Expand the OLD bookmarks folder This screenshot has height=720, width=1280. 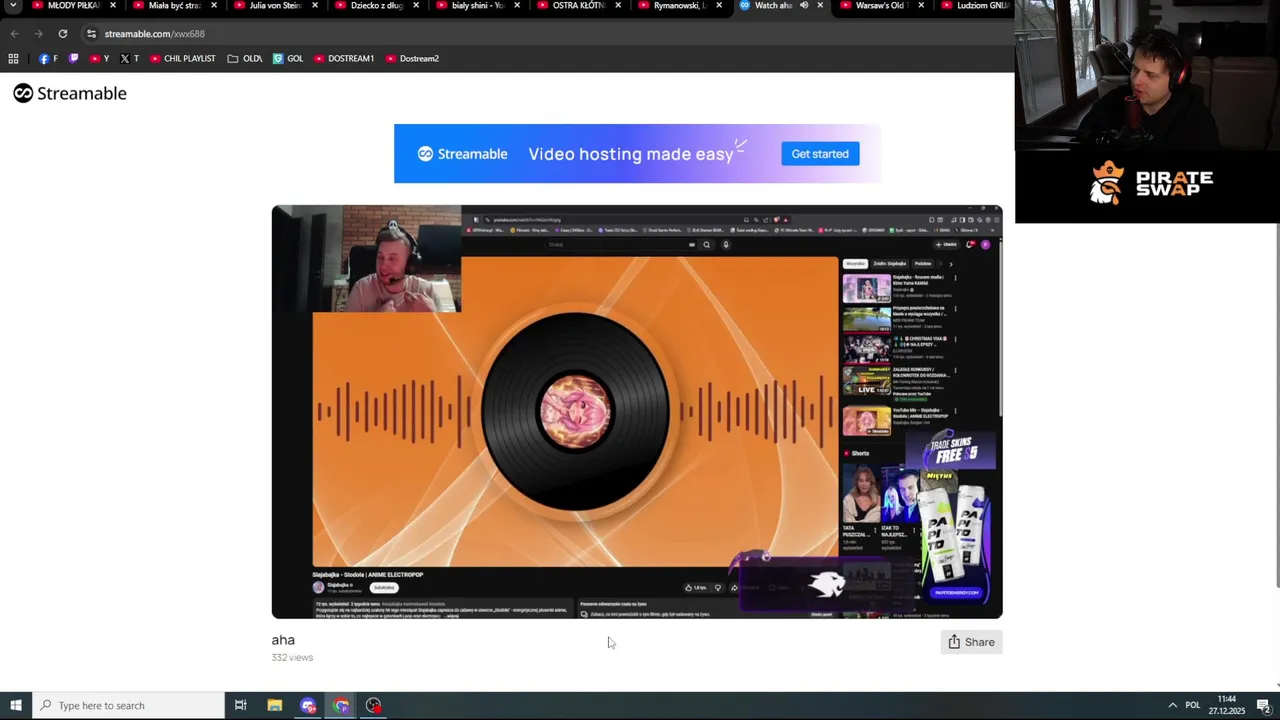[245, 59]
